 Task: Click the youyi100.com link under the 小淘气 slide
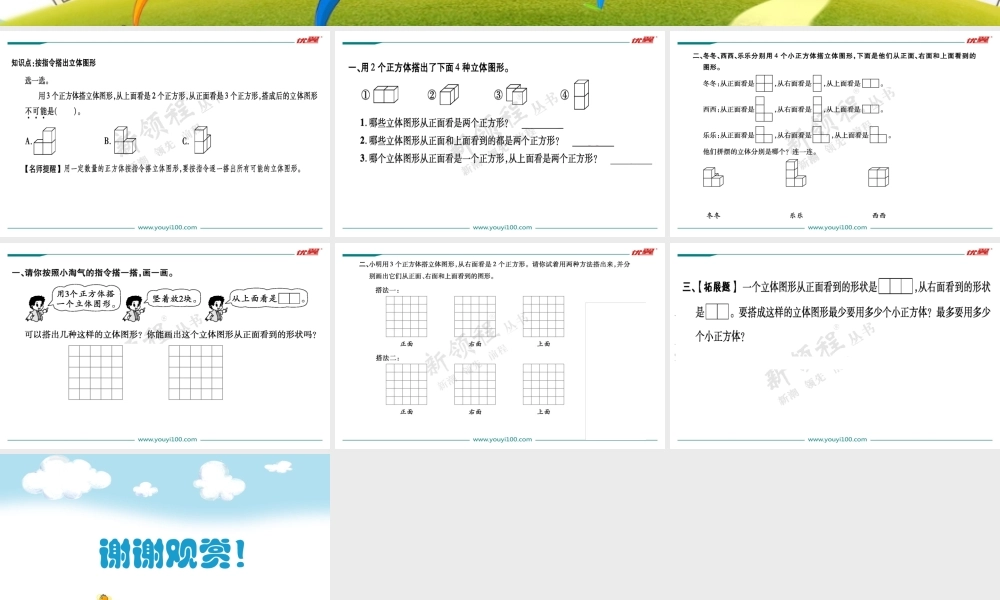[x=167, y=438]
